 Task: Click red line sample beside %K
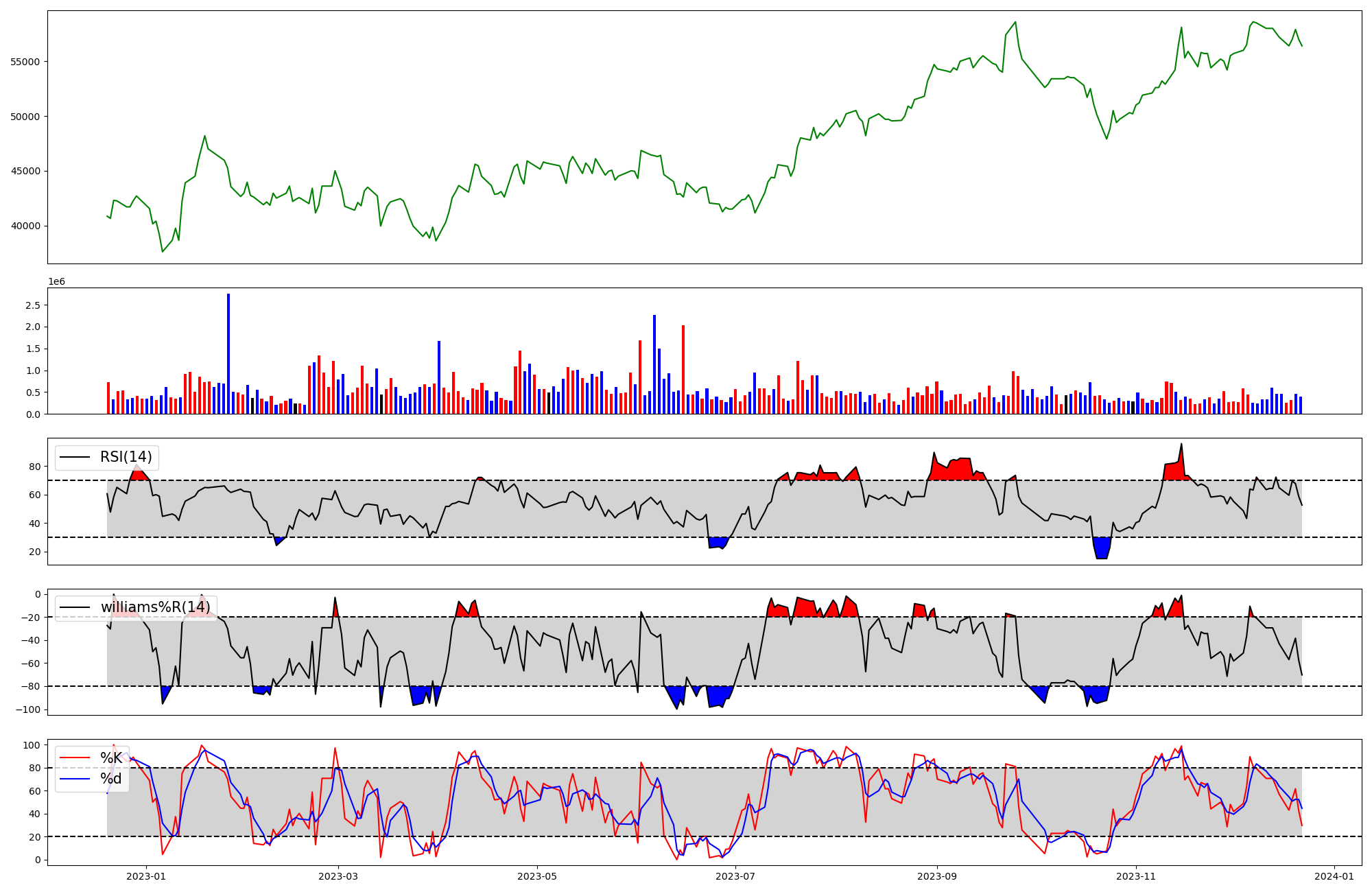click(75, 758)
